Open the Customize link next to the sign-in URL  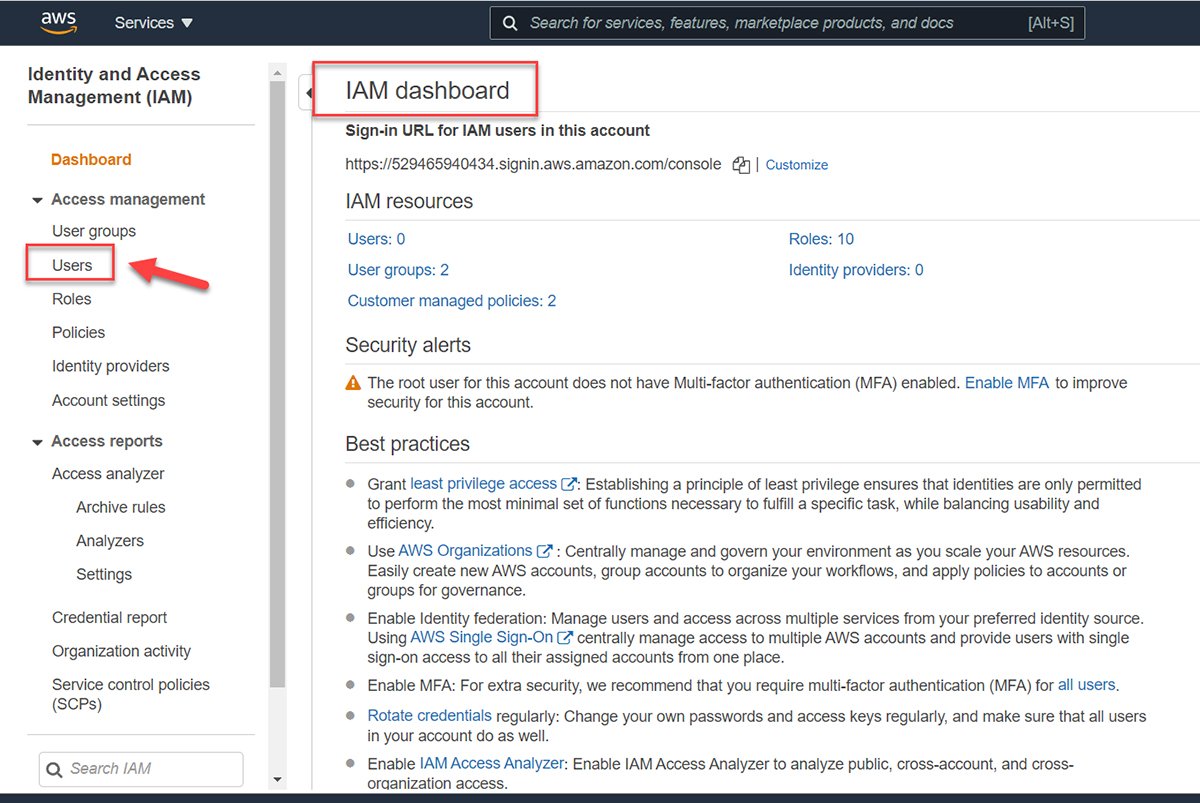[x=796, y=165]
